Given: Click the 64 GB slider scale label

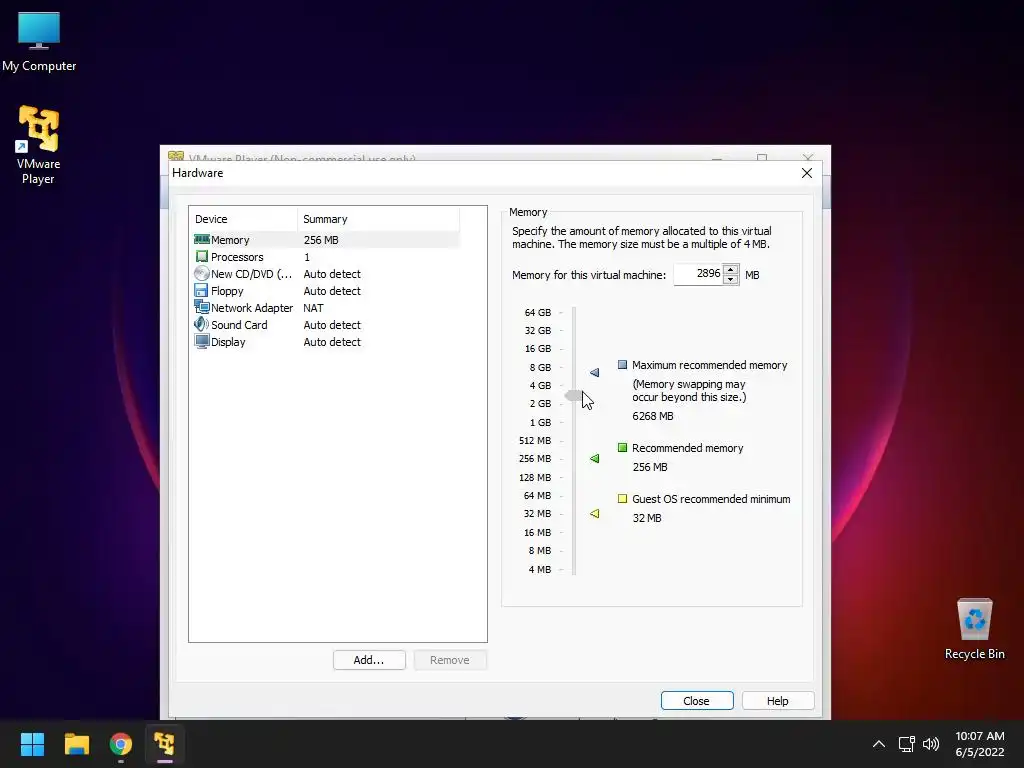Looking at the screenshot, I should click(537, 313).
